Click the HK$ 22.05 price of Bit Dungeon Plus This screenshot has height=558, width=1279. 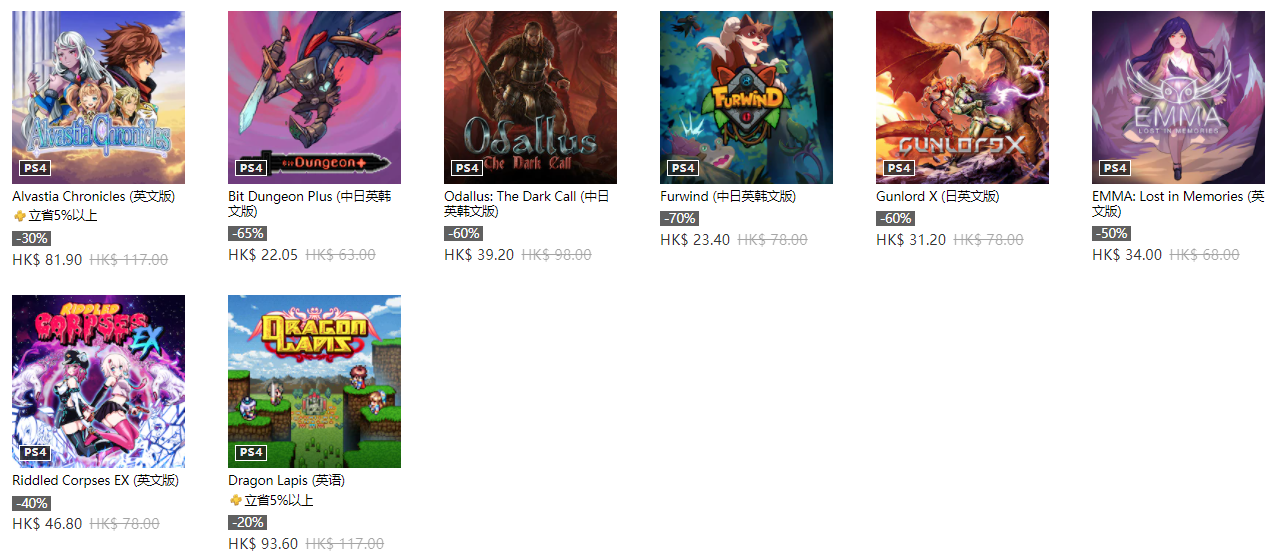click(263, 255)
